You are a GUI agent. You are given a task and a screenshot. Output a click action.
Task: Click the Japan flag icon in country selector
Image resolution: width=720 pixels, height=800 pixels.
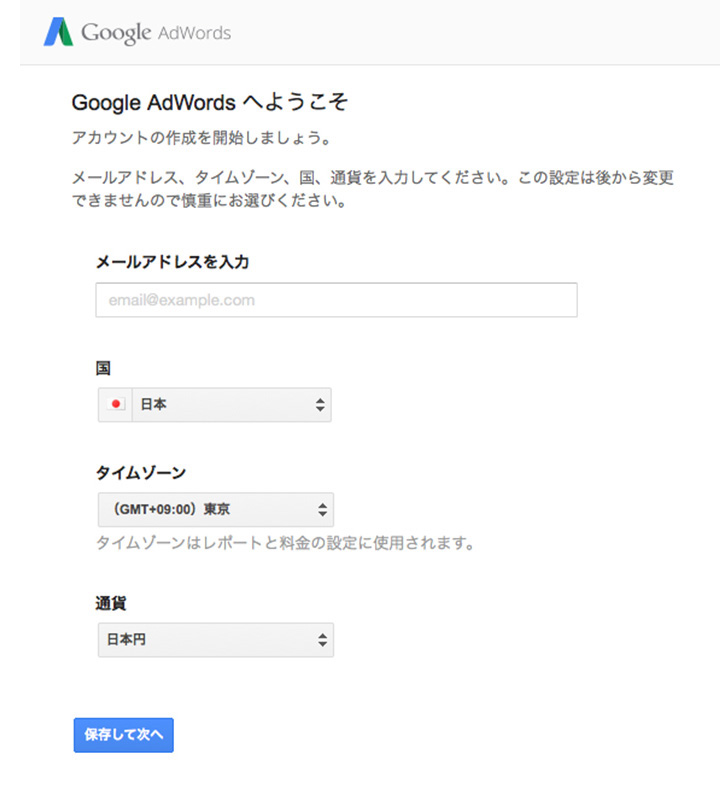116,404
